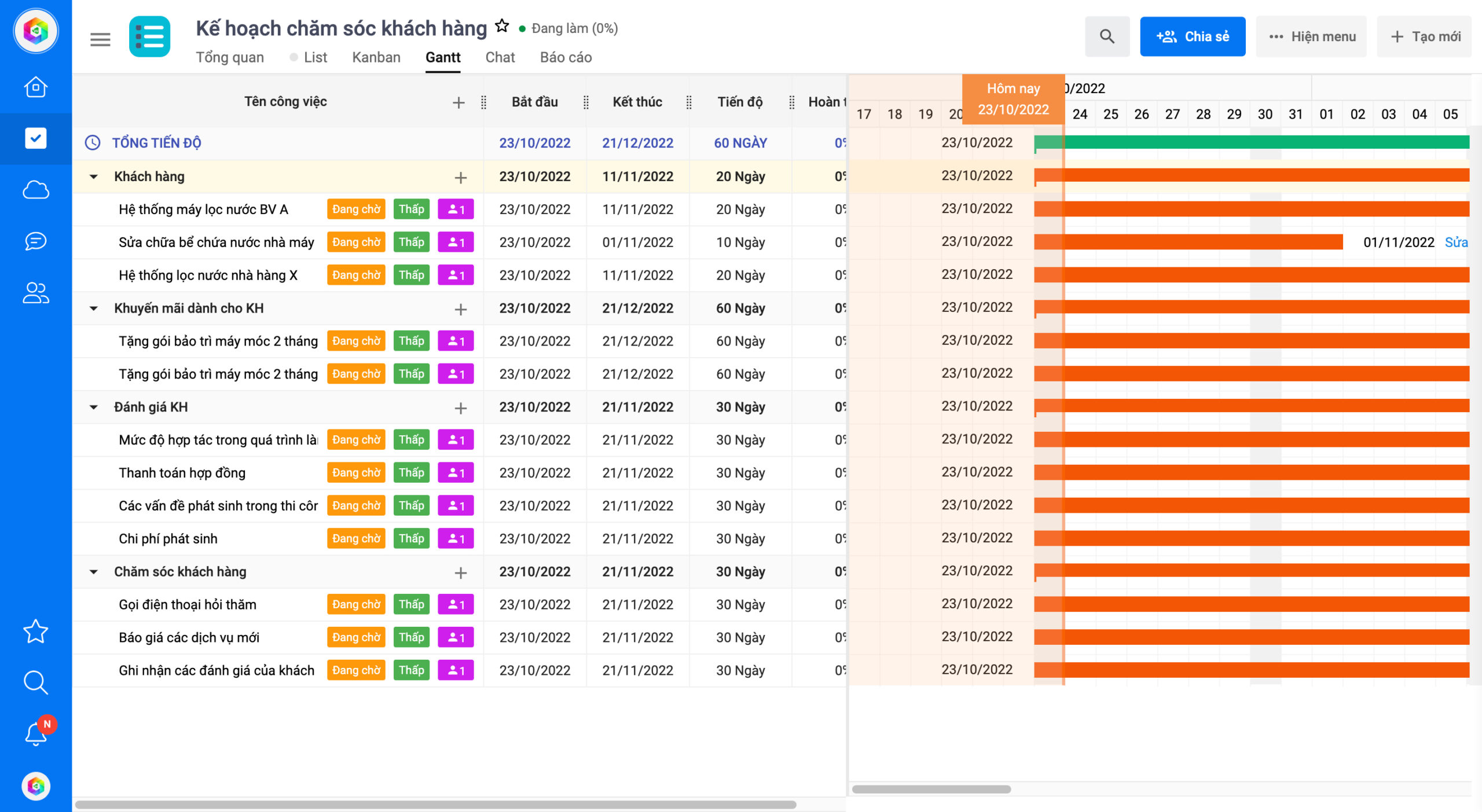Click Tạo mới button
The height and width of the screenshot is (812, 1482).
click(1425, 36)
